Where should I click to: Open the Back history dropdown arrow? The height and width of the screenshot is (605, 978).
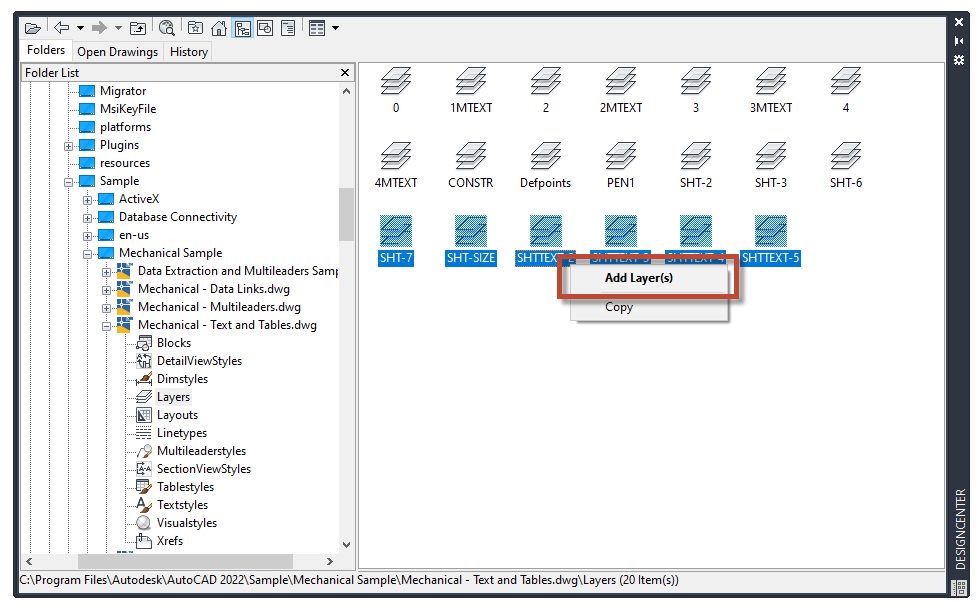[80, 28]
